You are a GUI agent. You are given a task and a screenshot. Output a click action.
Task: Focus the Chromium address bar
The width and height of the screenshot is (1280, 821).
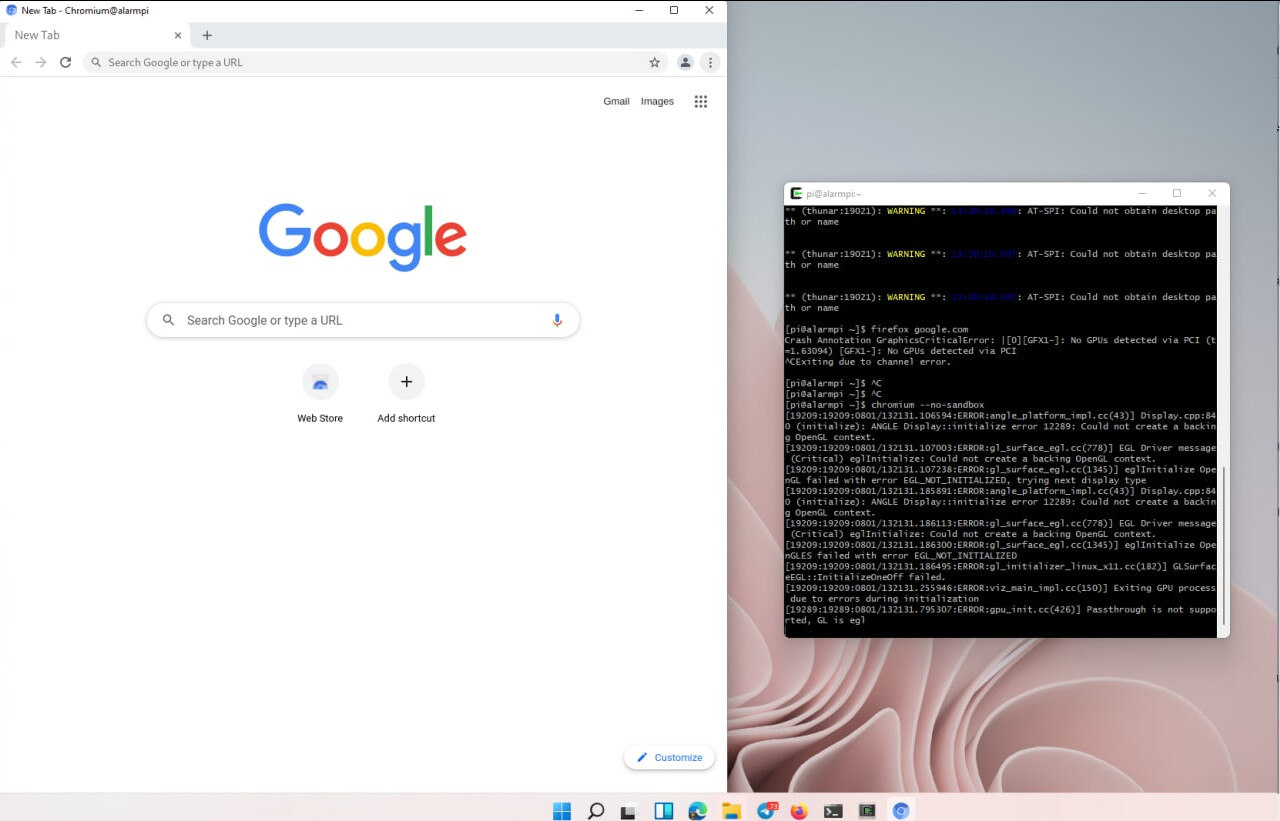pyautogui.click(x=375, y=62)
